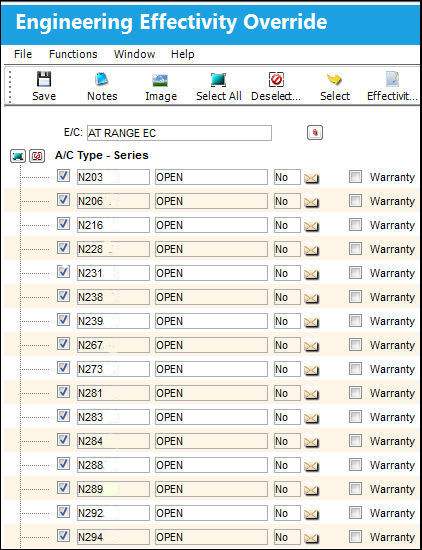Uncheck the selection checkbox for N231
The width and height of the screenshot is (422, 550).
tap(63, 272)
